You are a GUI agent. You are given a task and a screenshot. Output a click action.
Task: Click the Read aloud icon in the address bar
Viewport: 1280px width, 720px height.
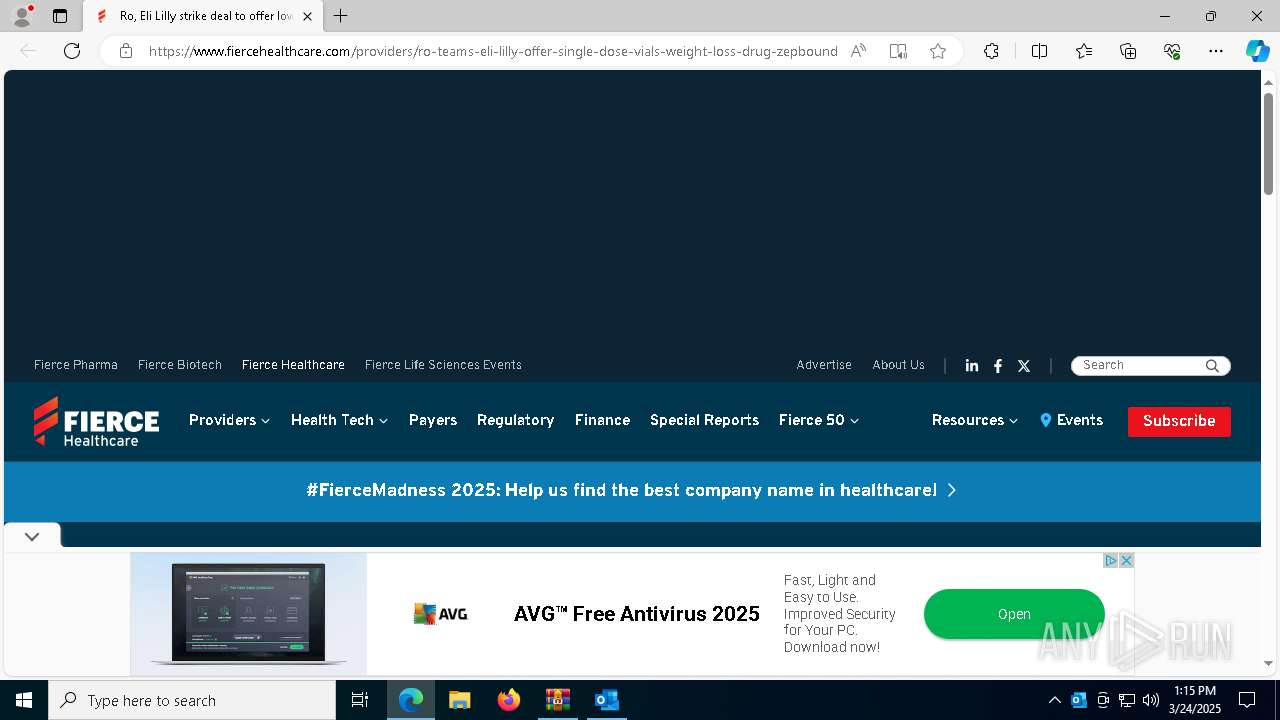(x=858, y=51)
